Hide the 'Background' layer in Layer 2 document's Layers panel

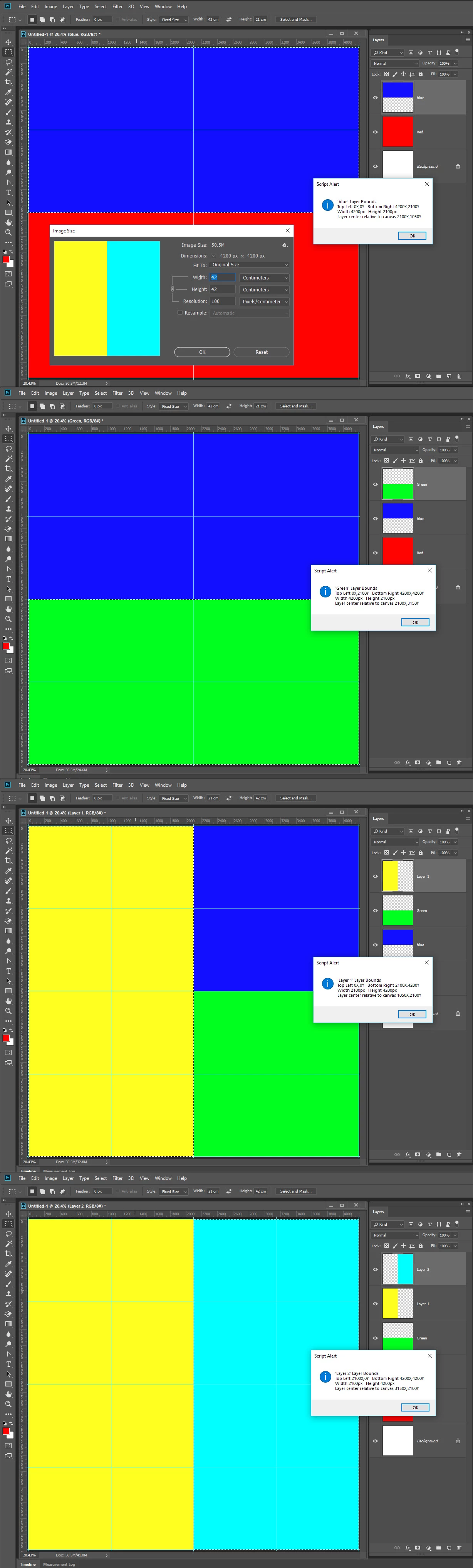pyautogui.click(x=375, y=1441)
